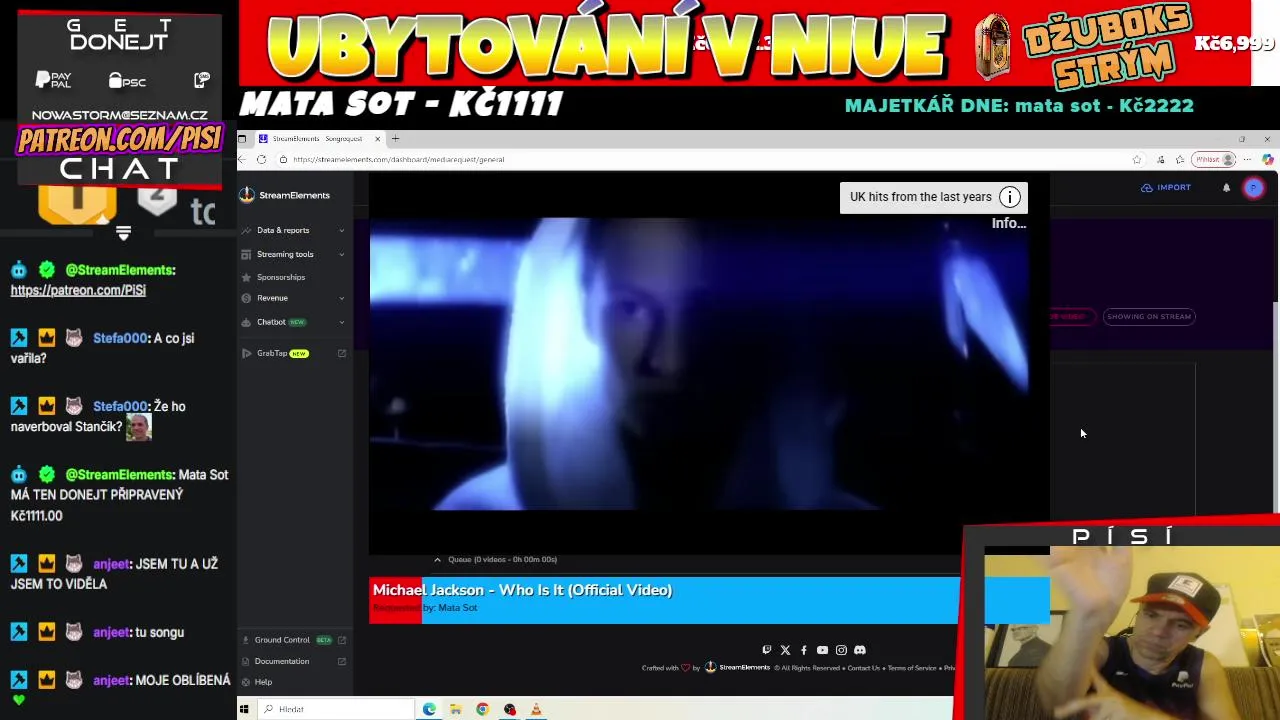The height and width of the screenshot is (720, 1280).
Task: Open Google Chrome from the taskbar
Action: (482, 709)
